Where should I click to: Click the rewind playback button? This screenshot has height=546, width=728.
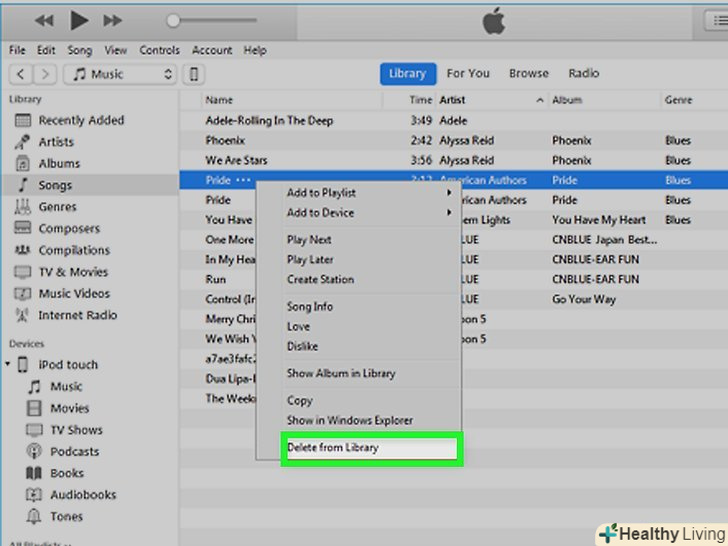45,20
